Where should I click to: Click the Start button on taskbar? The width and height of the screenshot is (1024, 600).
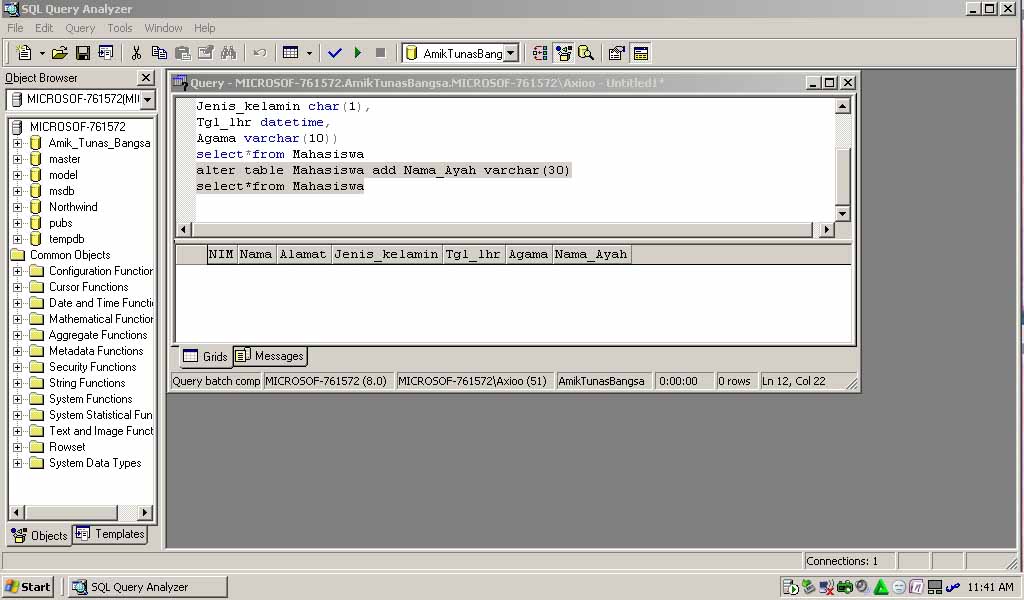pyautogui.click(x=27, y=586)
